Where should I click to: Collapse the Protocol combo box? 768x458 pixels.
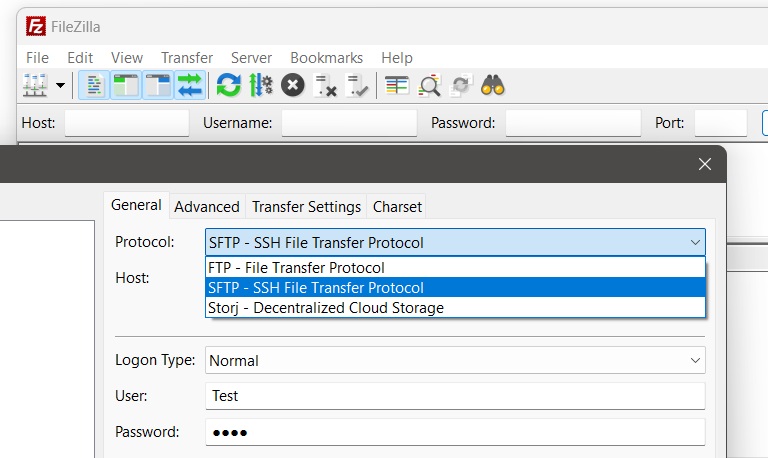tap(694, 242)
